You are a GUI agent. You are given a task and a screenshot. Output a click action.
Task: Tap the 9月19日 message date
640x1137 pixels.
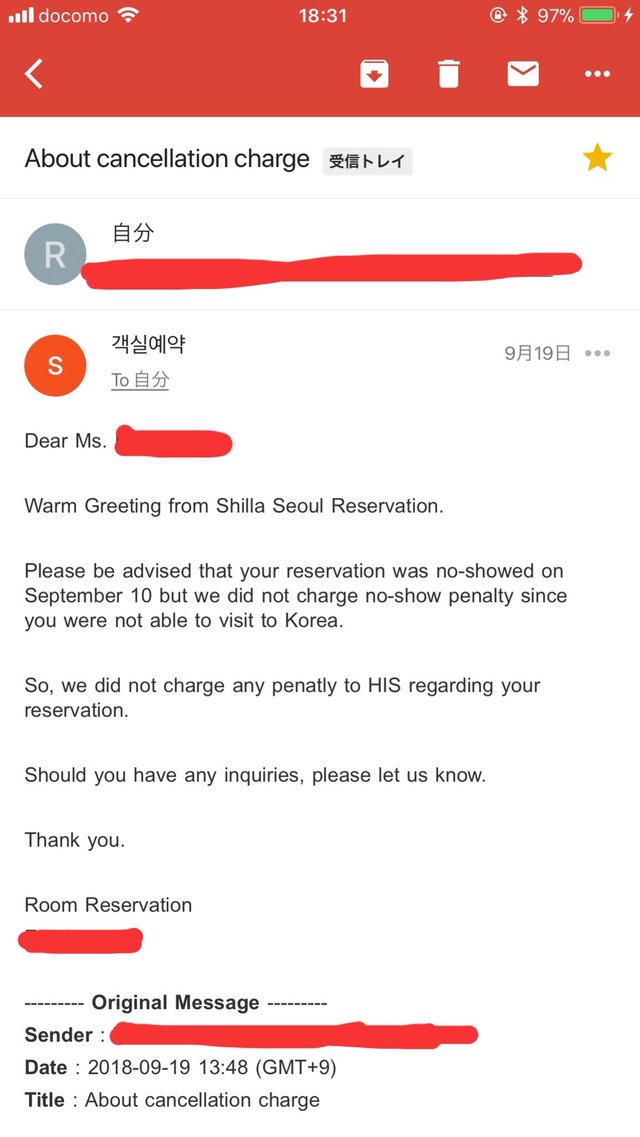538,353
